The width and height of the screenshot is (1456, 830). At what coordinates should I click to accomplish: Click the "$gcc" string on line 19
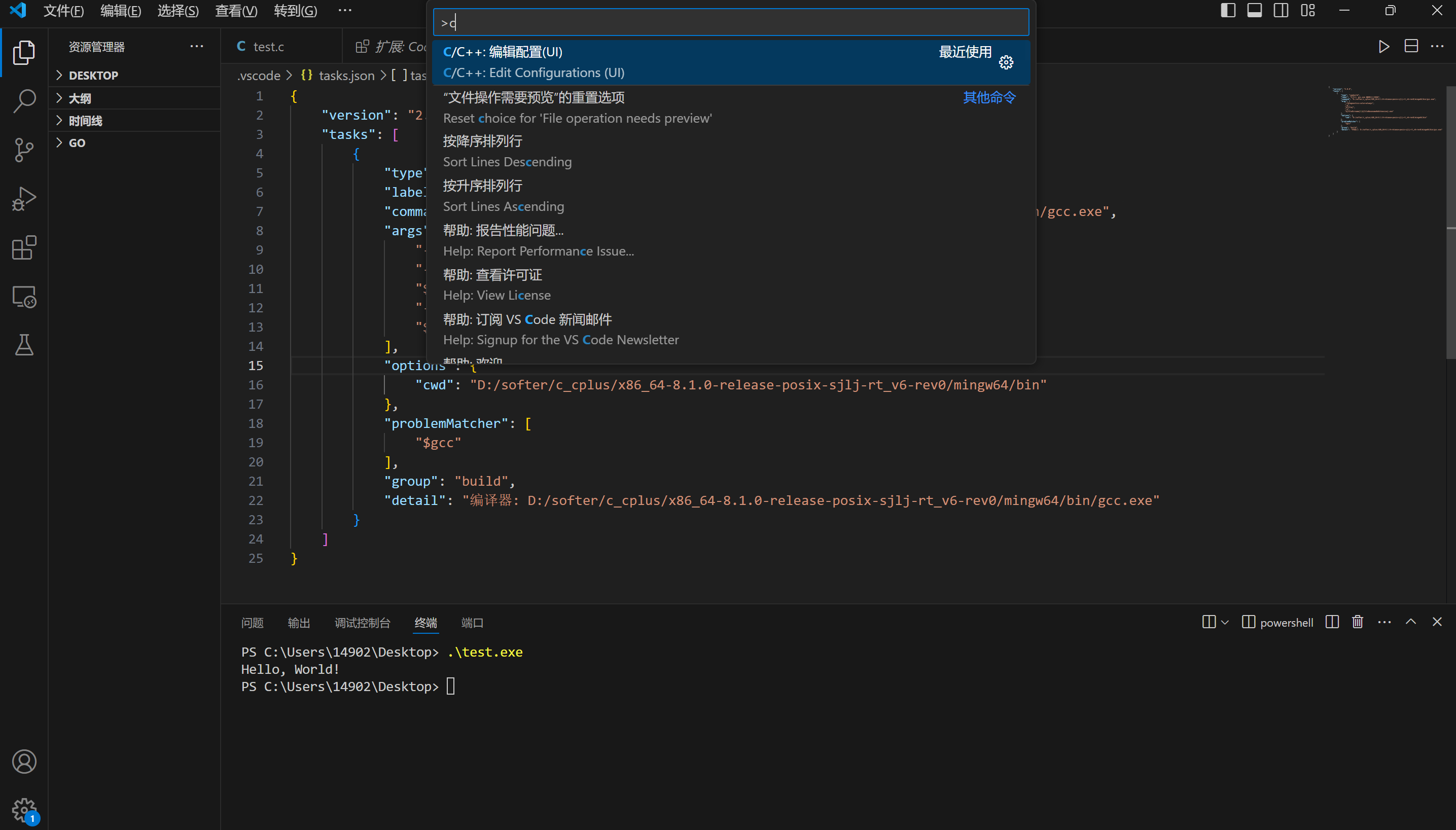pyautogui.click(x=438, y=442)
